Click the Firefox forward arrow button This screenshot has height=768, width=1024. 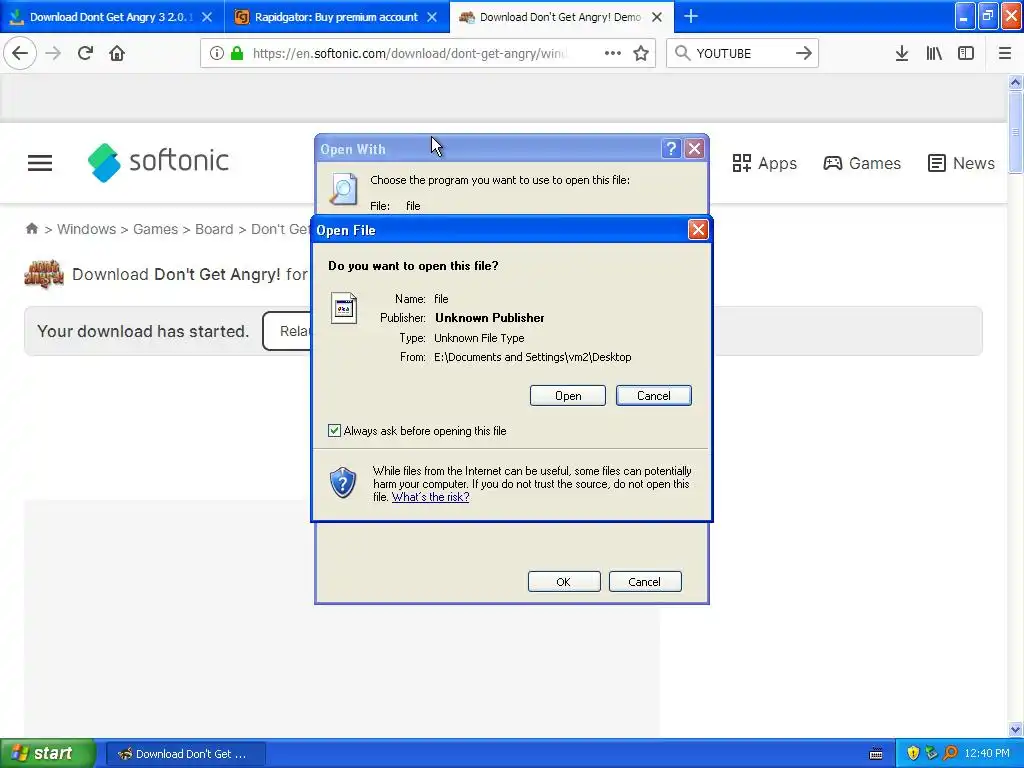[53, 53]
